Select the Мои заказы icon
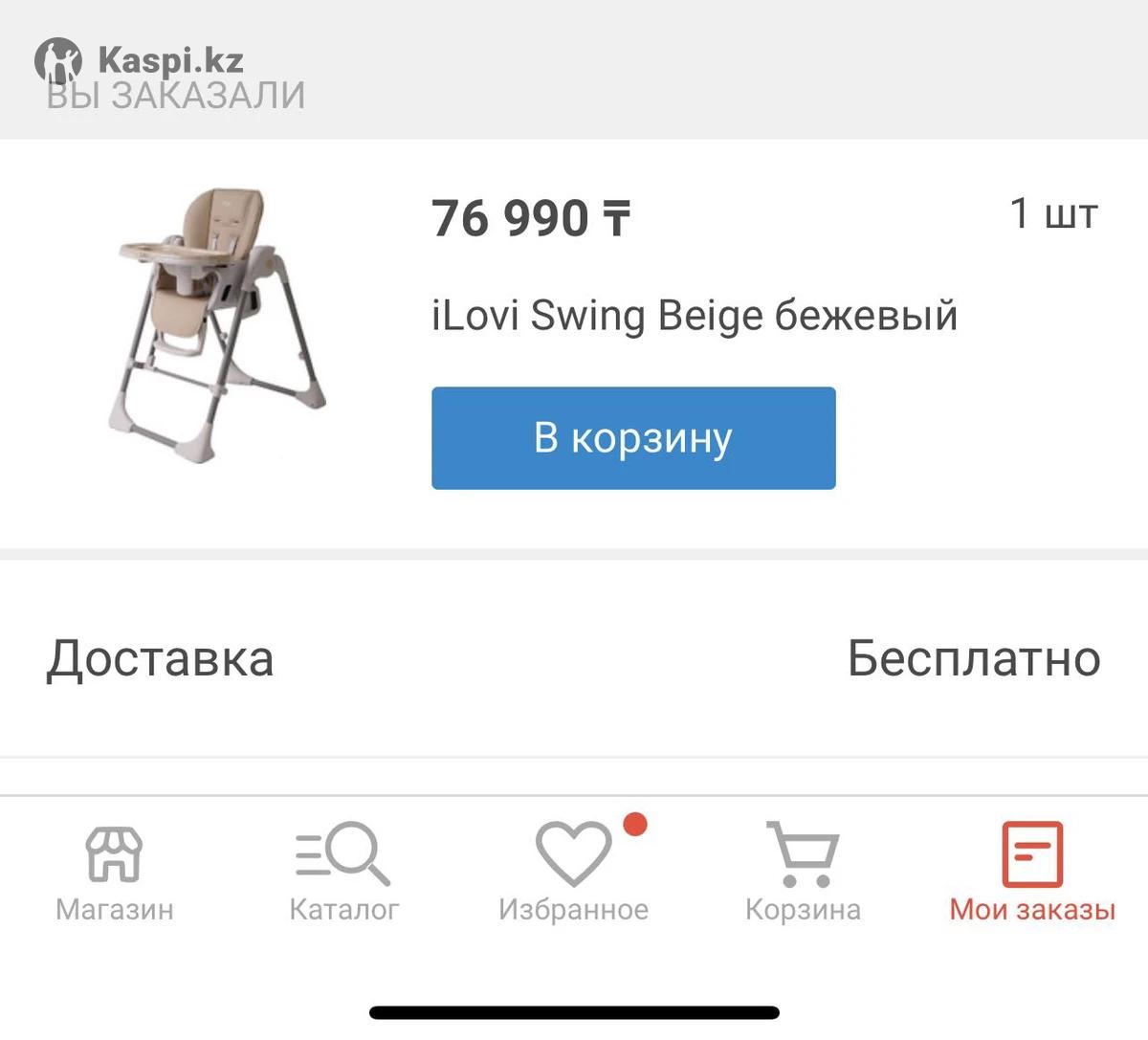This screenshot has height=1040, width=1148. (1032, 854)
